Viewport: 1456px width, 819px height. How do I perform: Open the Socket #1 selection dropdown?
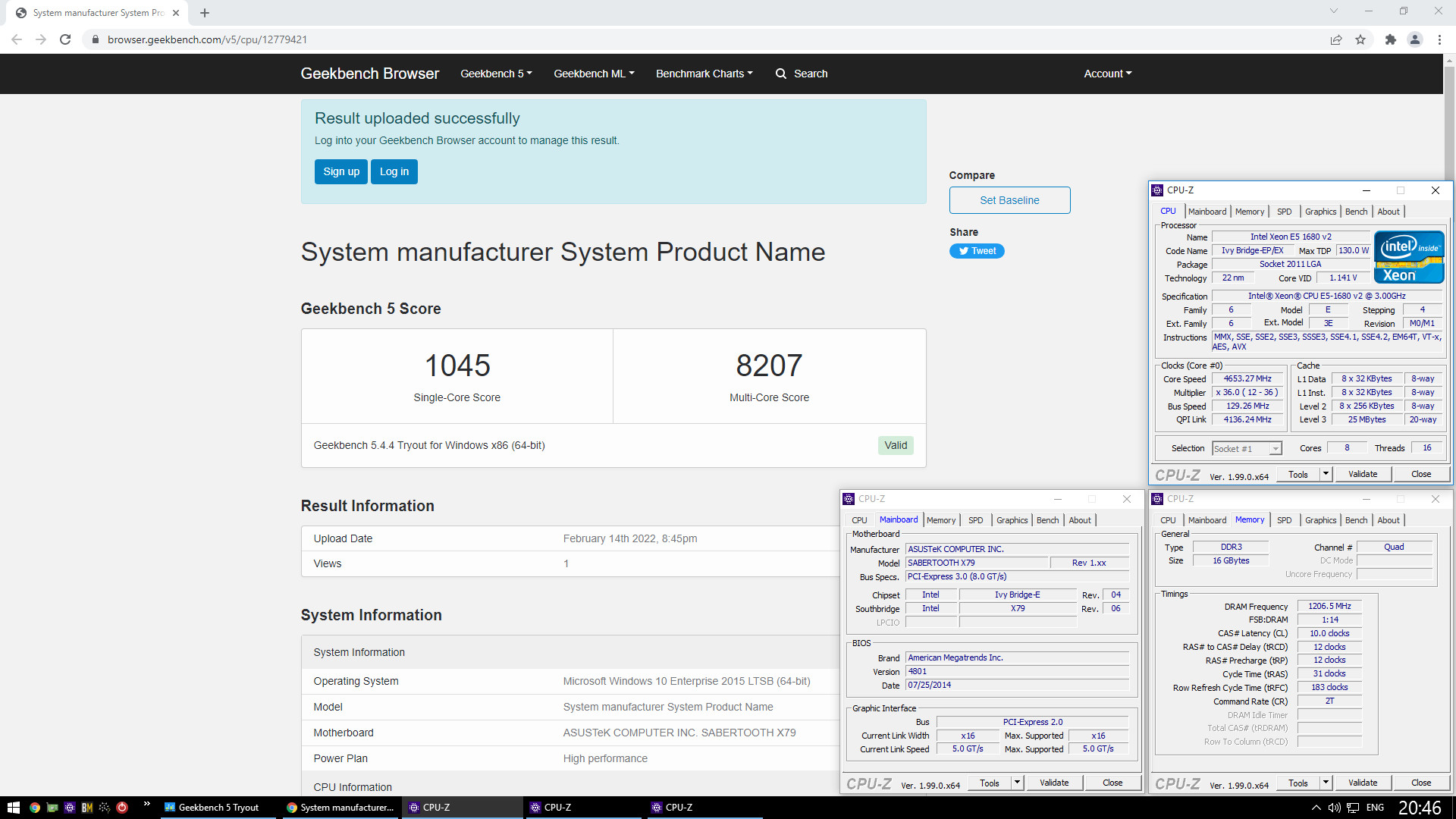(x=1247, y=449)
